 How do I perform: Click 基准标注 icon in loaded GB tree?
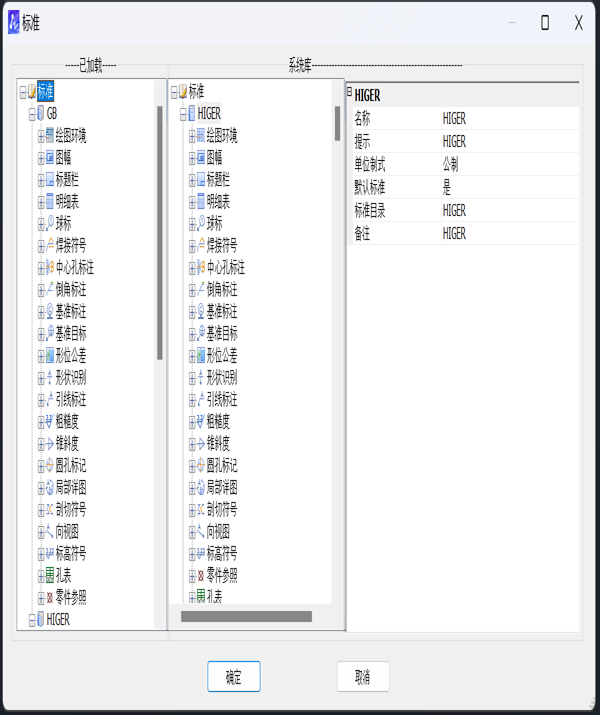[50, 311]
